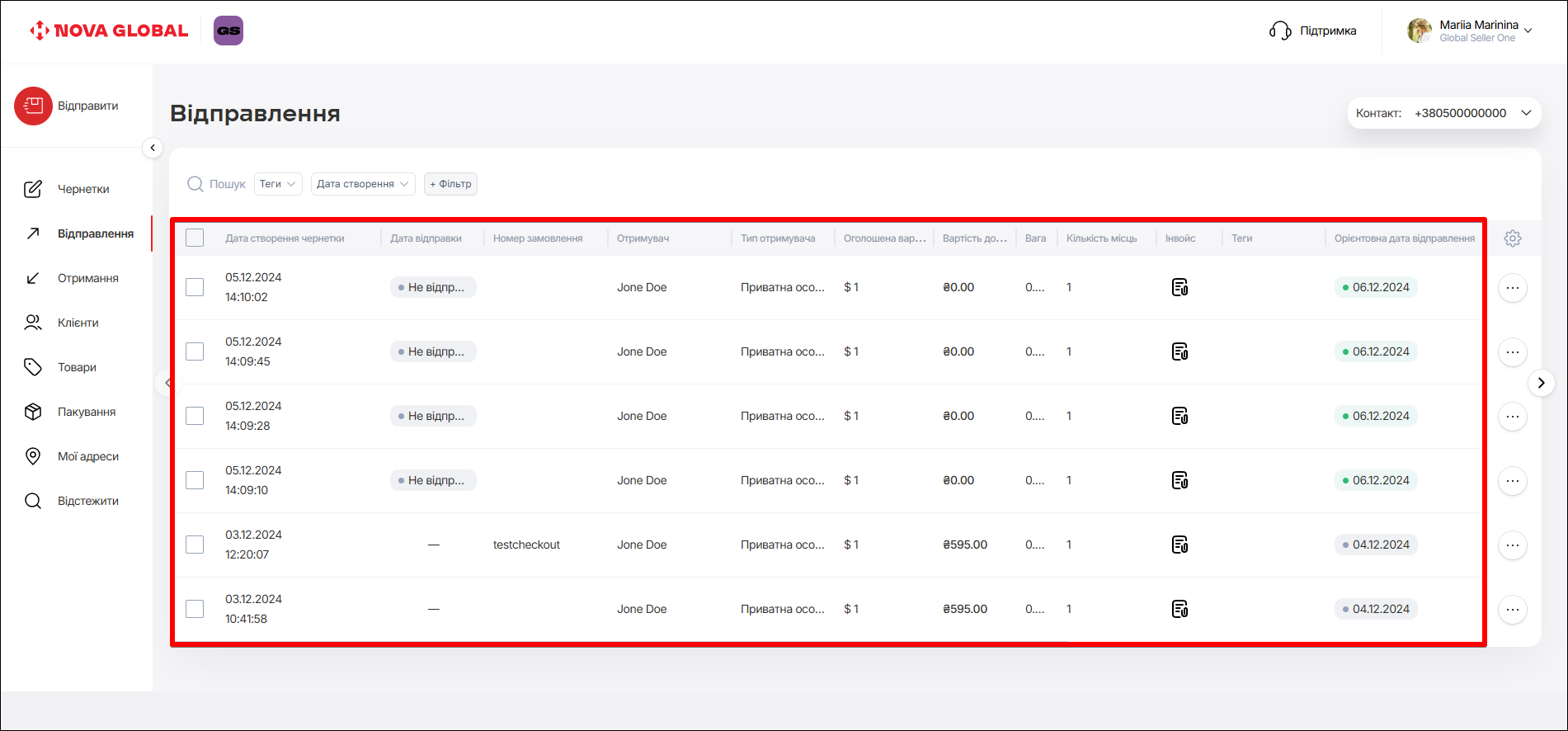Screen dimensions: 1568x731
Task: Tick checkbox for 03.12.2024 10:41:58 row
Action: [195, 609]
